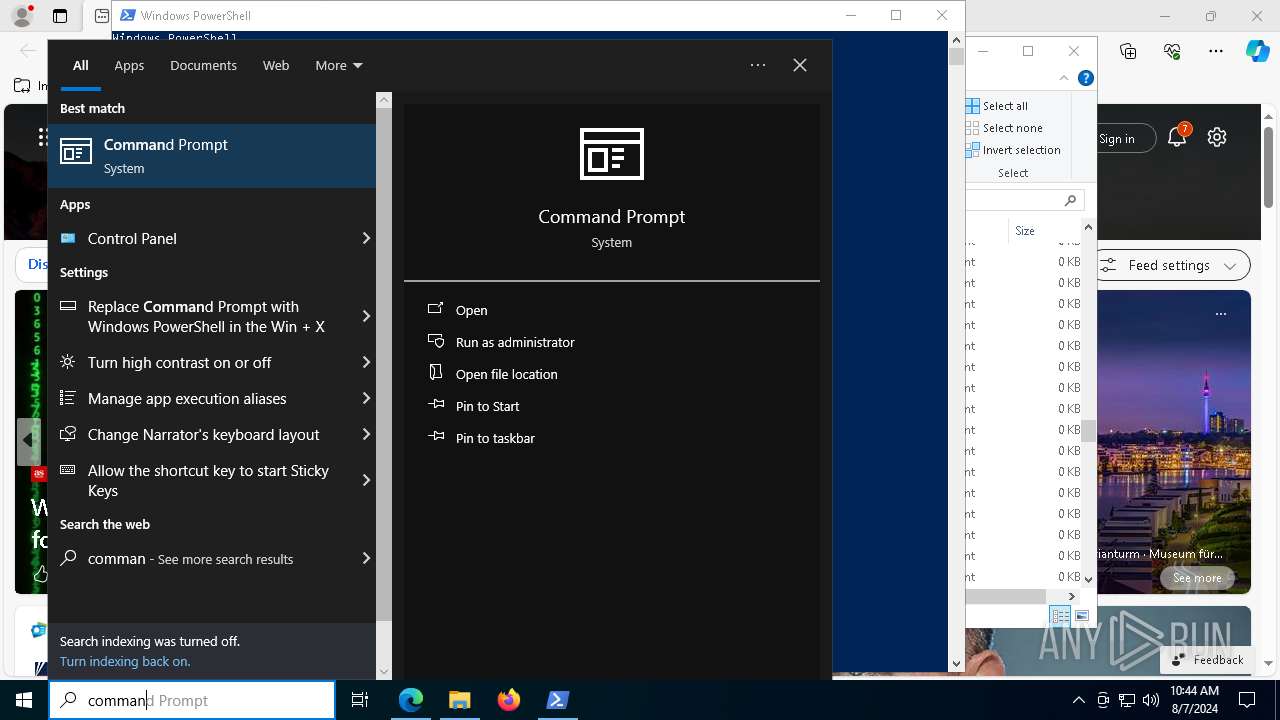Open the notification center icon
1280x720 pixels.
coord(1247,700)
